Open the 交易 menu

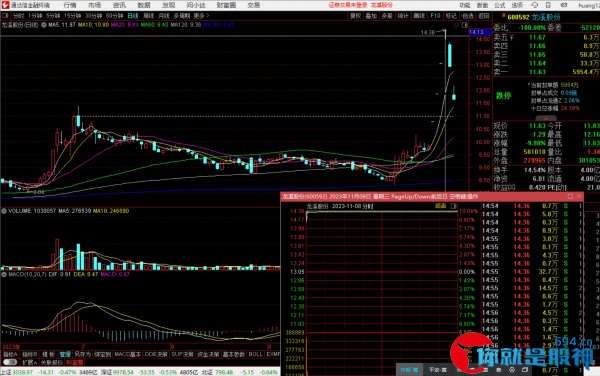[x=254, y=5]
